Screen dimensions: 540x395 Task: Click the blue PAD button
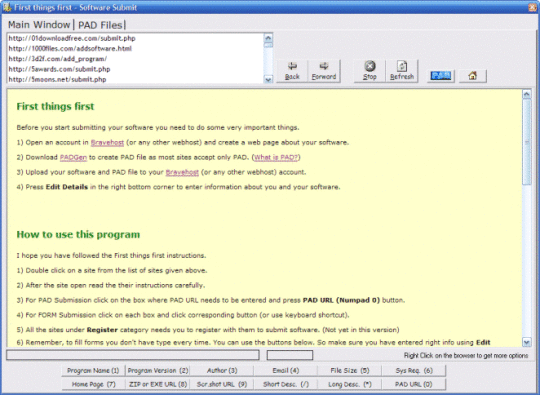click(x=441, y=75)
